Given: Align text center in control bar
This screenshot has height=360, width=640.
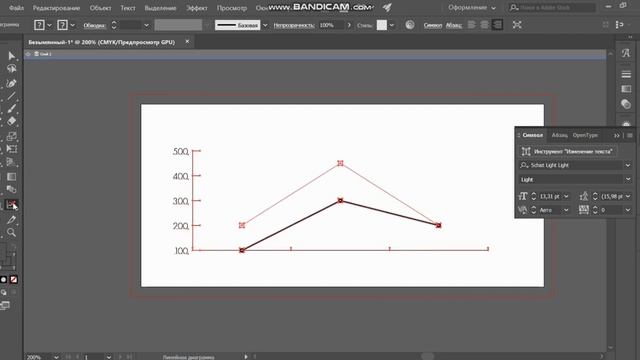Looking at the screenshot, I should coord(484,25).
